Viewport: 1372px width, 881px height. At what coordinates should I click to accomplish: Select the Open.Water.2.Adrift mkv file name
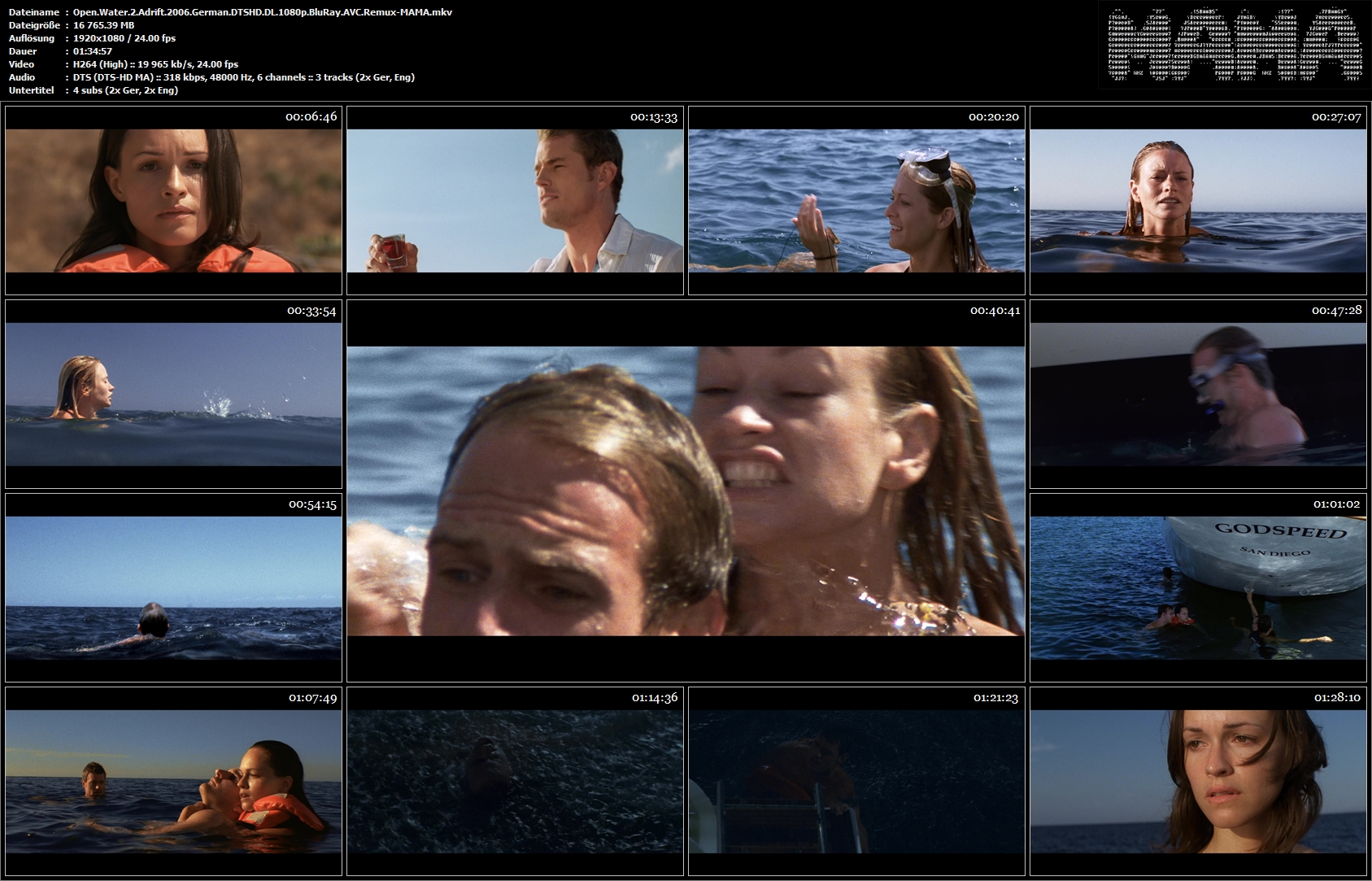(263, 12)
